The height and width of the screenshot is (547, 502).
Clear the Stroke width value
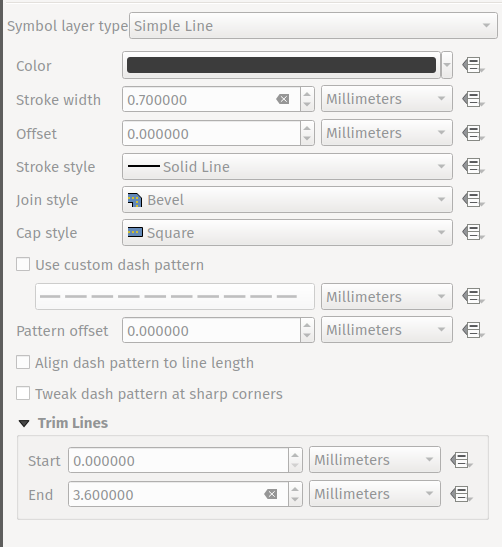(x=283, y=99)
